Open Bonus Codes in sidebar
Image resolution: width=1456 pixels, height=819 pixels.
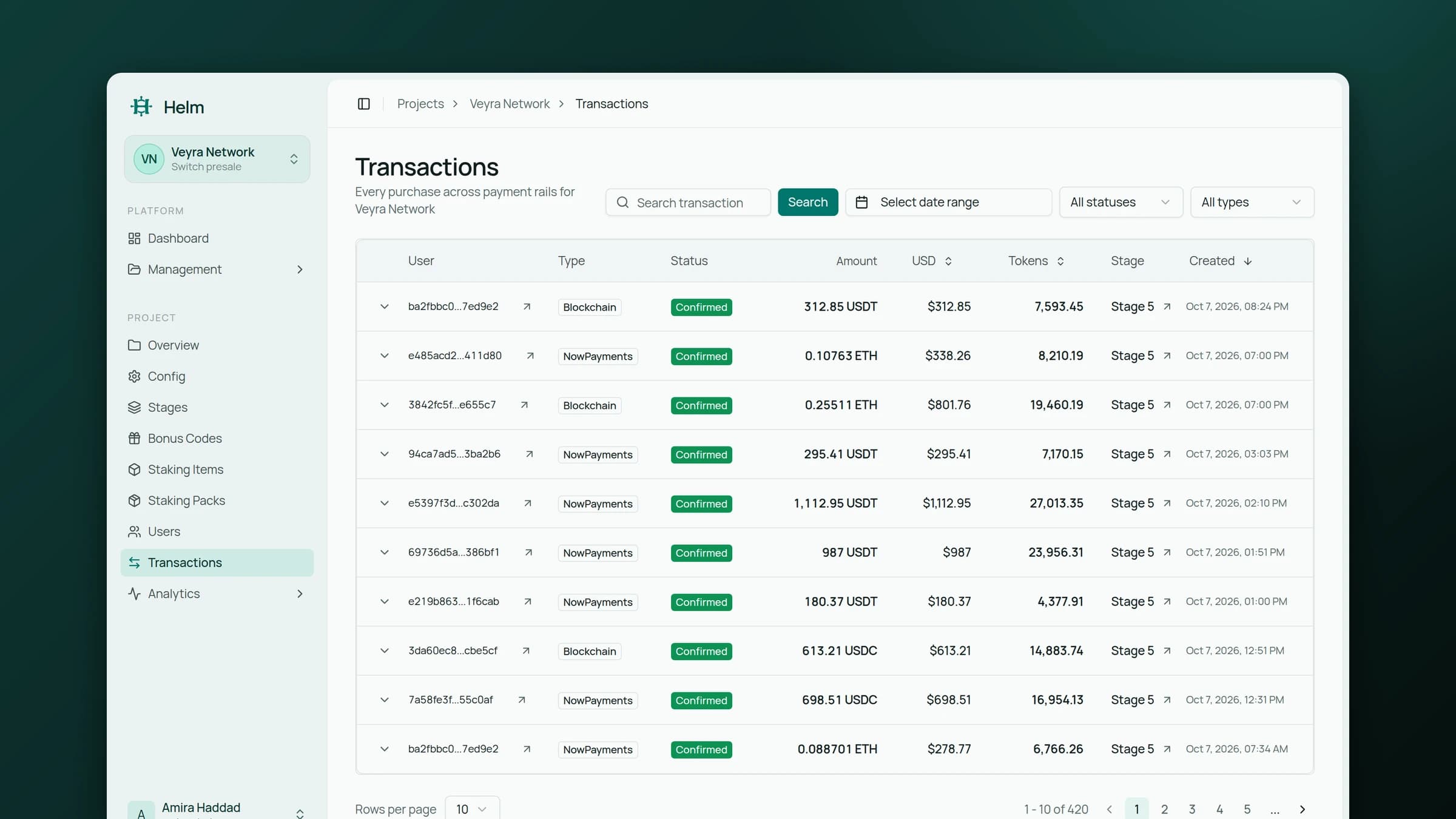click(217, 438)
